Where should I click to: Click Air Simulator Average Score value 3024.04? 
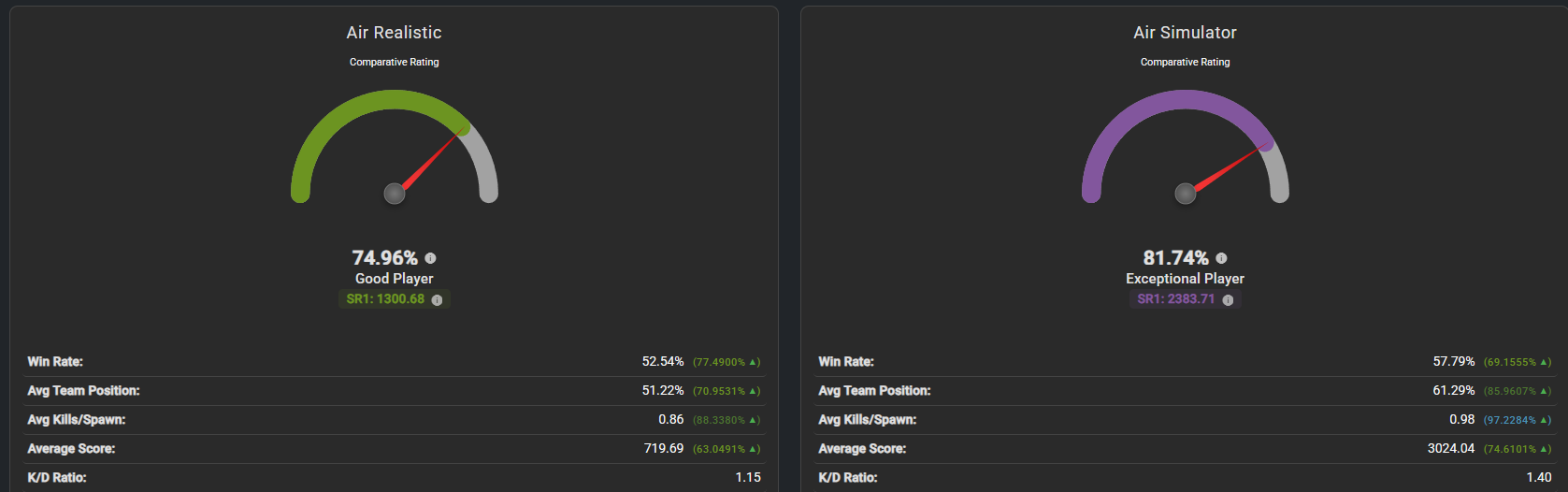(1450, 449)
